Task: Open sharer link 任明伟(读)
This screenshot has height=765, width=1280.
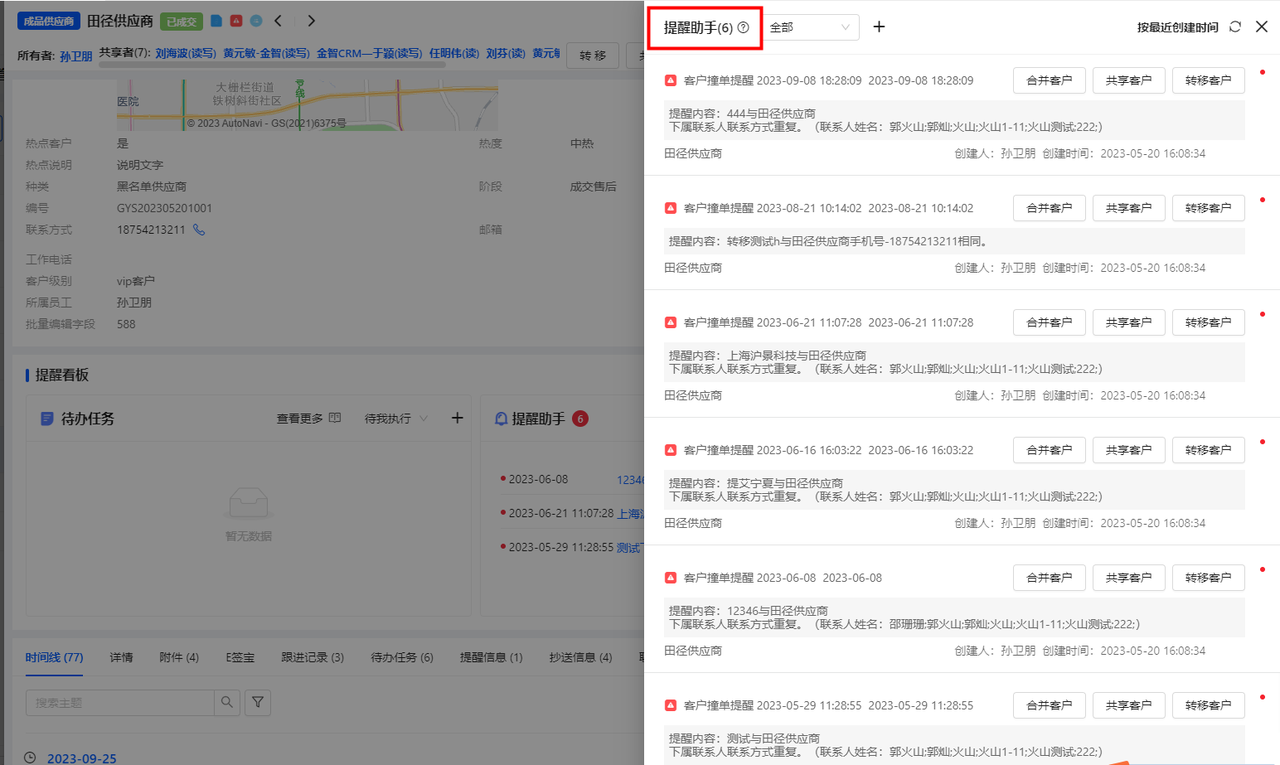Action: 454,53
